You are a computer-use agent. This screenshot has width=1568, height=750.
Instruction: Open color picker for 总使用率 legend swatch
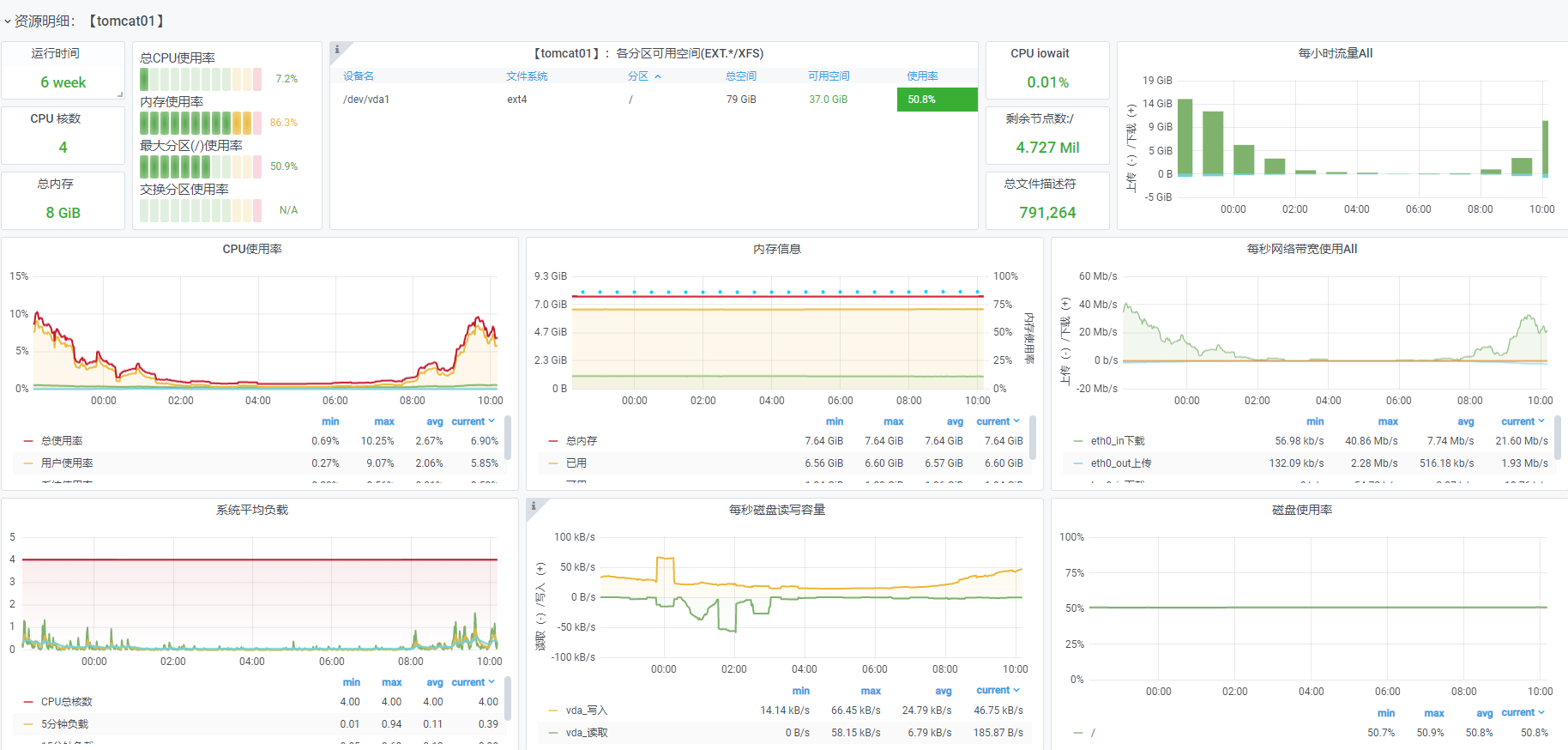click(x=28, y=441)
